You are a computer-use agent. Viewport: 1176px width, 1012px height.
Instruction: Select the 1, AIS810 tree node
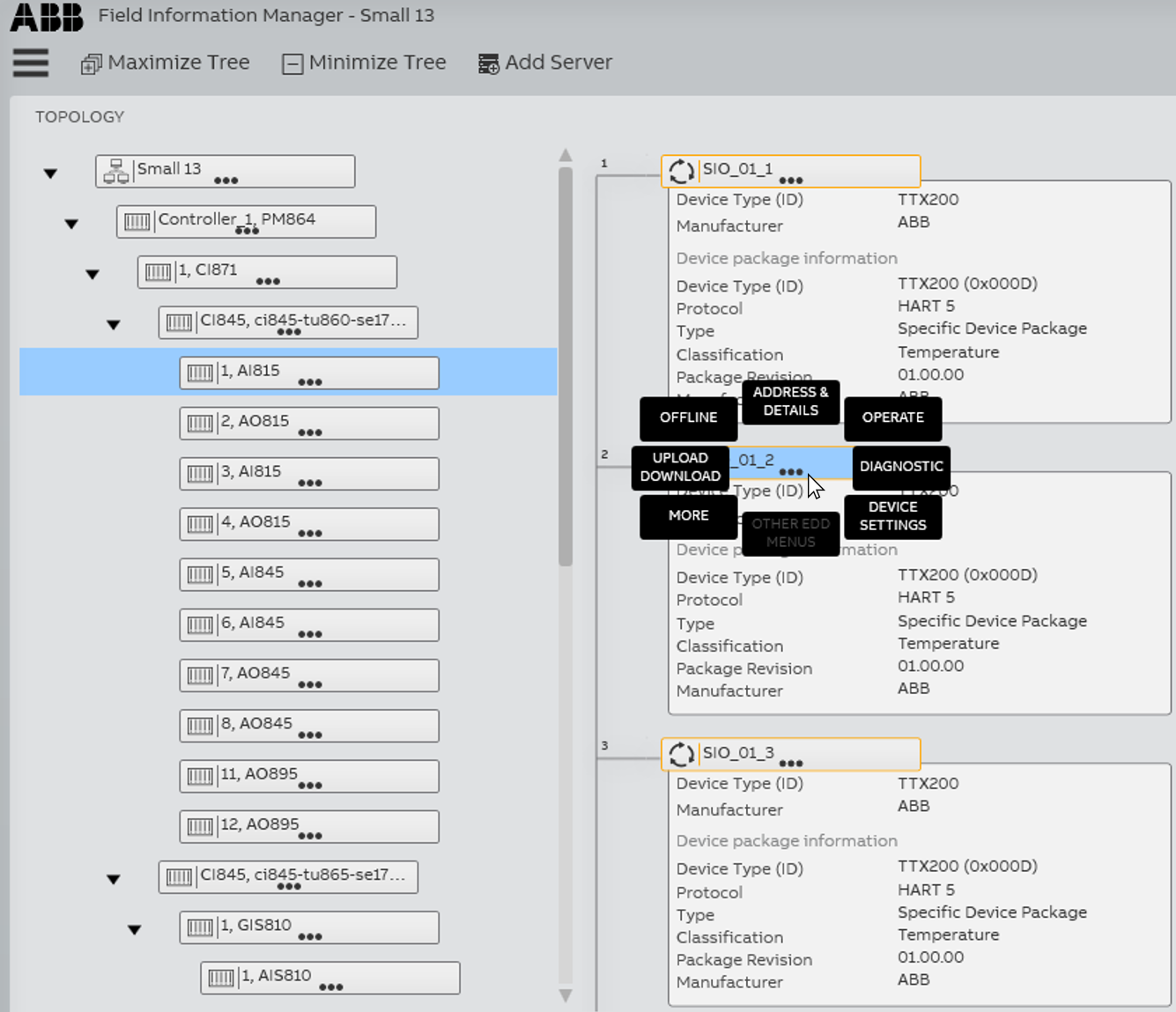(x=330, y=977)
